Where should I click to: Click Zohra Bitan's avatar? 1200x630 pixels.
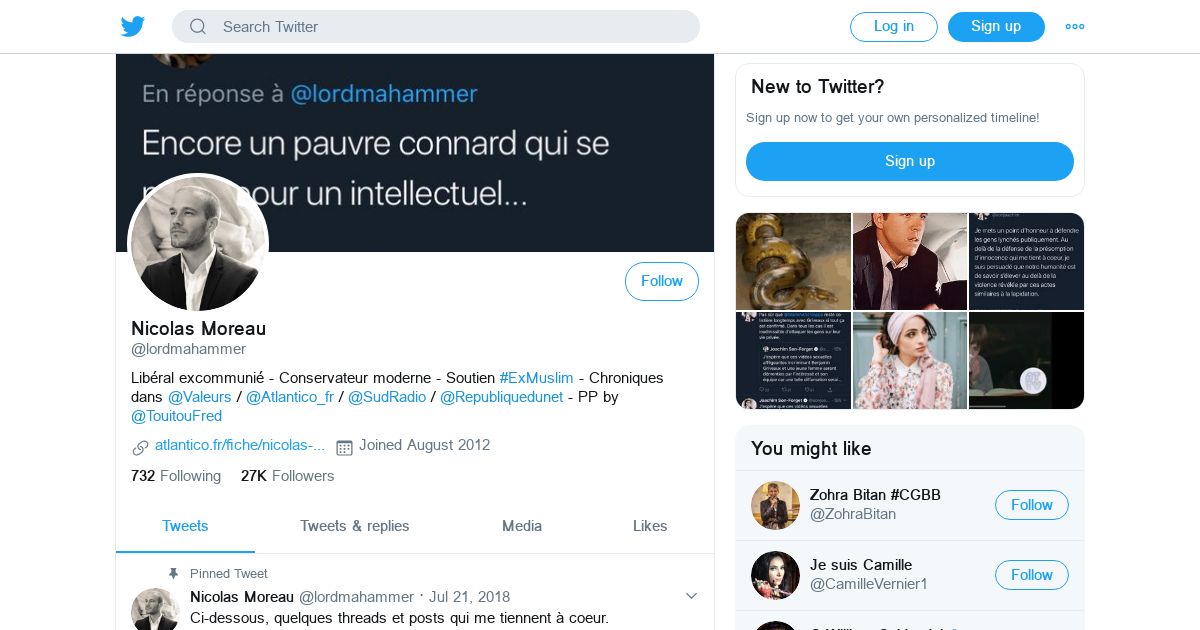pos(775,505)
